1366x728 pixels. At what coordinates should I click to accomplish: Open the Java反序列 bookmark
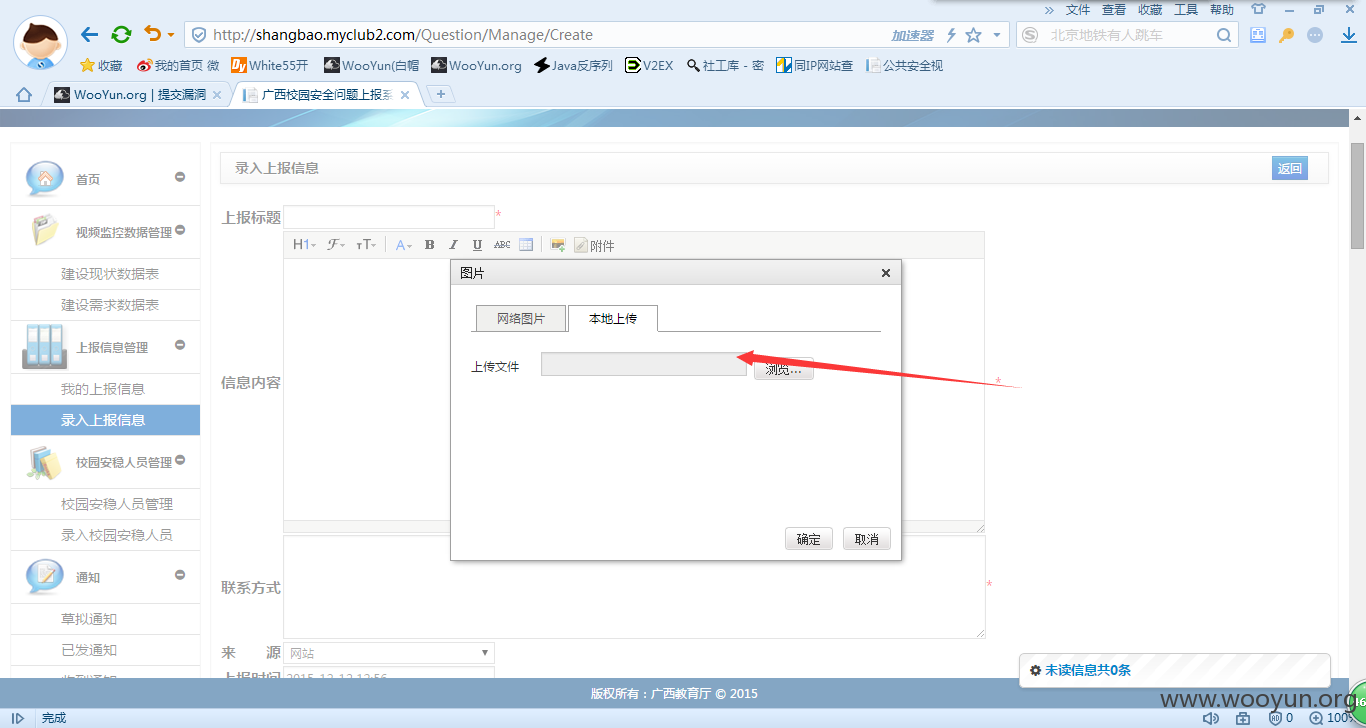point(574,66)
